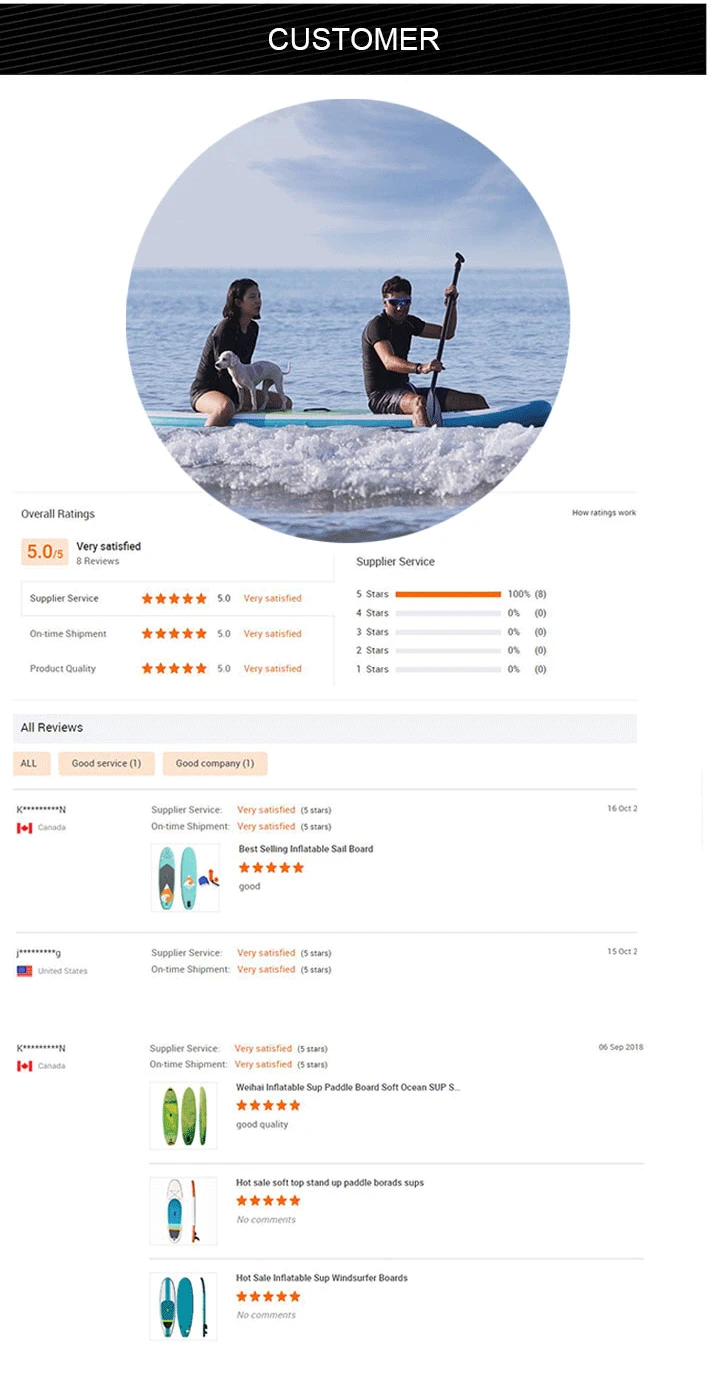711x1392 pixels.
Task: Open Hot sale soft top paddle boards link
Action: click(330, 1183)
